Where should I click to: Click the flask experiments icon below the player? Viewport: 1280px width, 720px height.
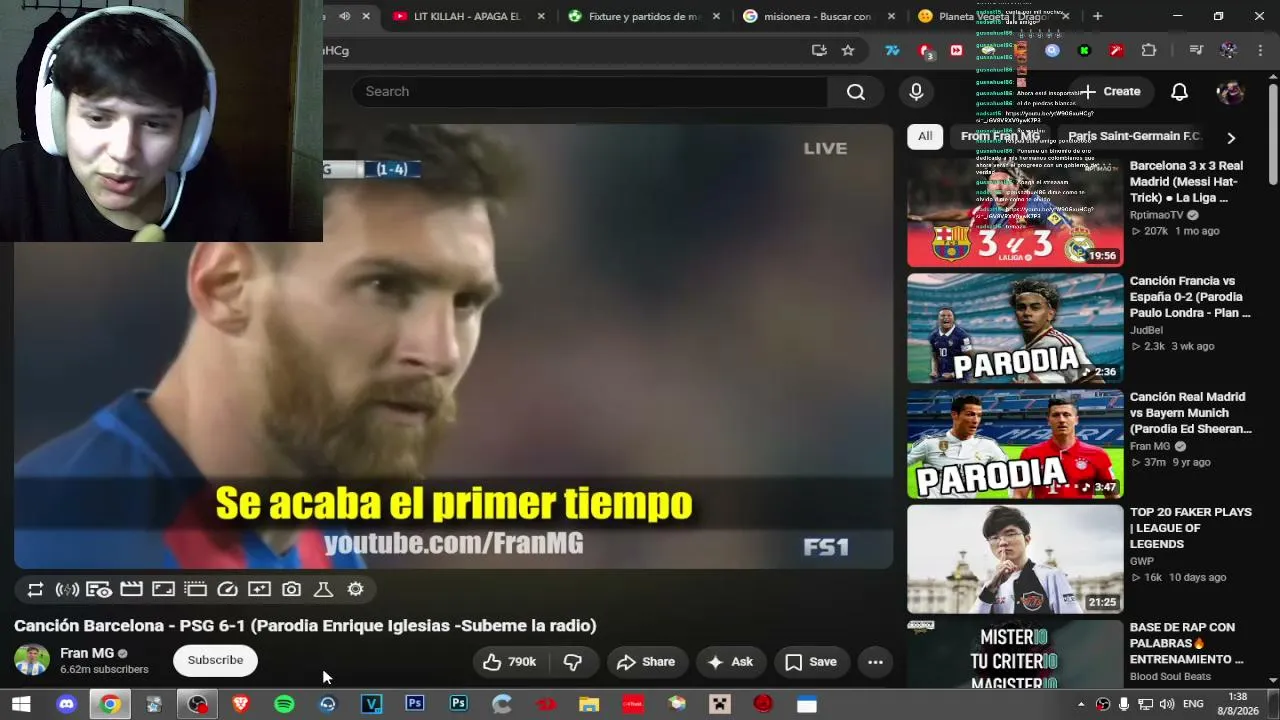pos(323,590)
